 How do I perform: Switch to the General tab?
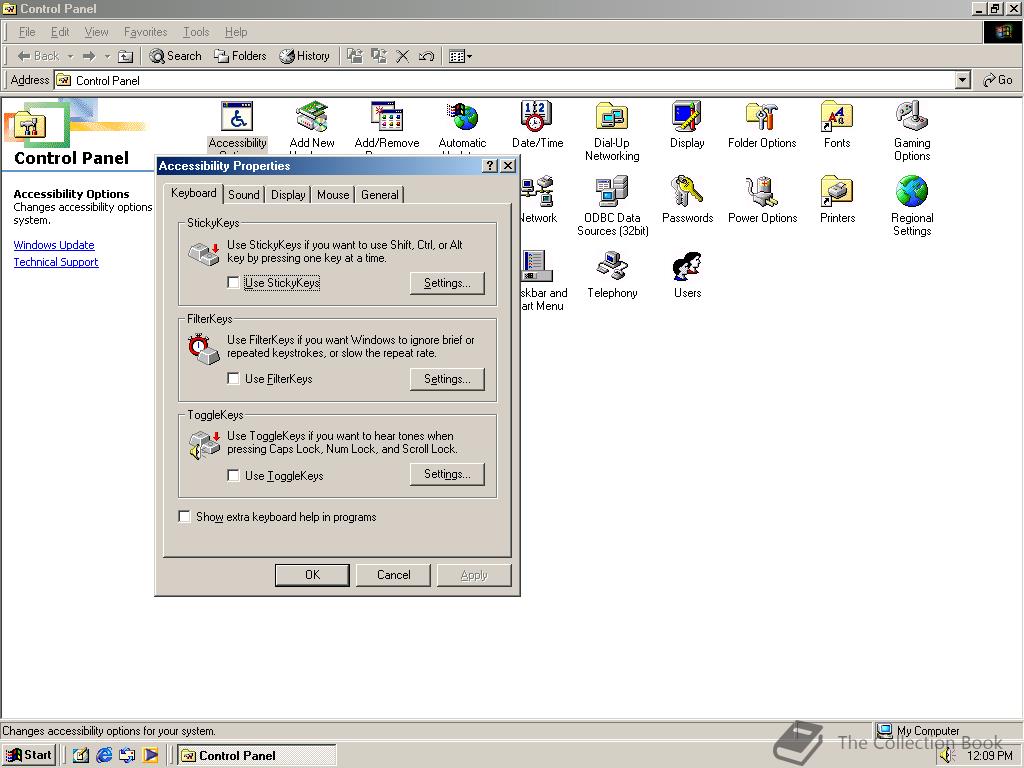point(379,195)
